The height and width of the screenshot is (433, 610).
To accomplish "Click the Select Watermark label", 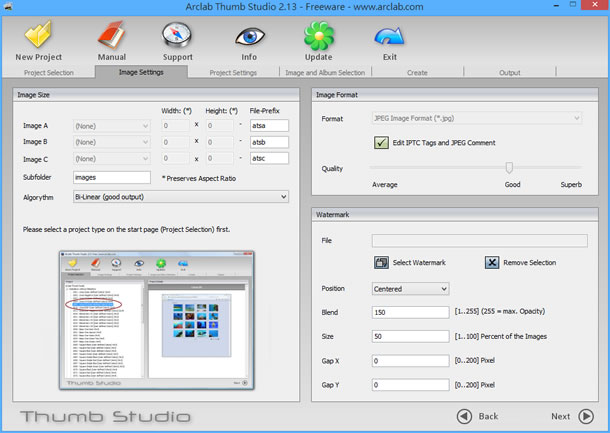I will click(419, 263).
